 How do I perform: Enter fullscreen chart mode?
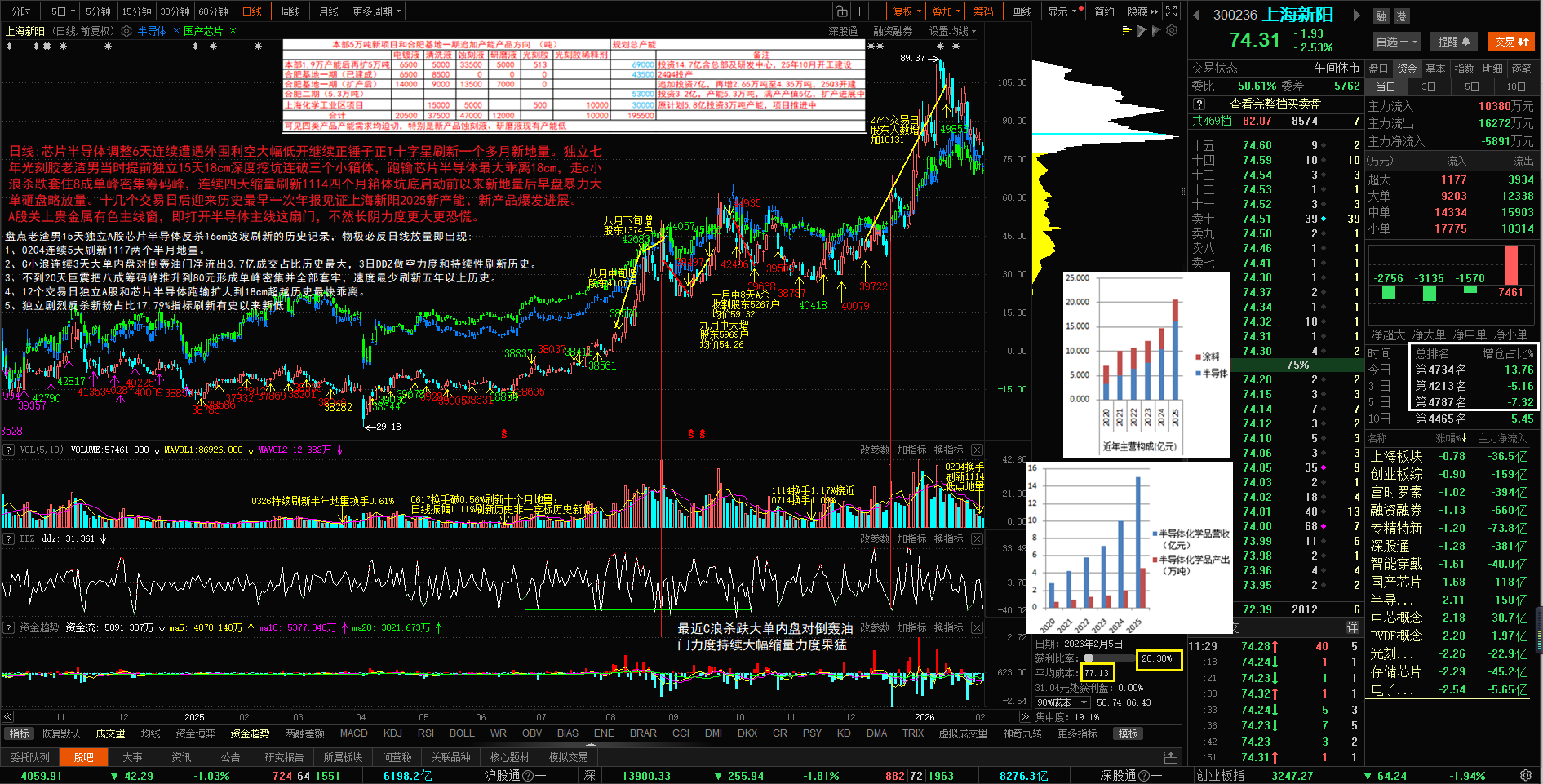tap(1172, 11)
